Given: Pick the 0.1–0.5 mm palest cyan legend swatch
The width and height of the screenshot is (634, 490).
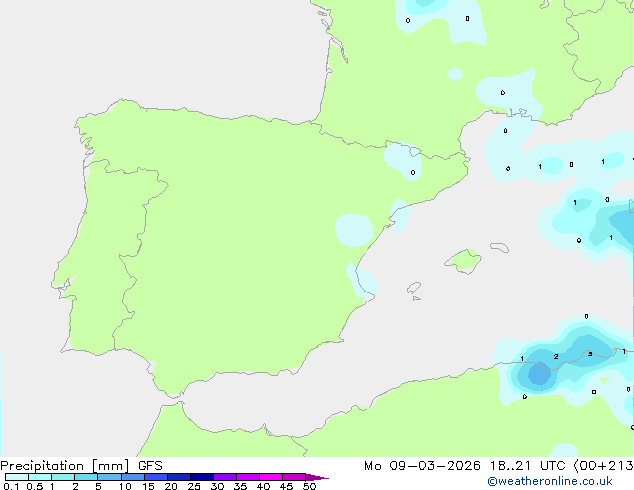Looking at the screenshot, I should point(17,477).
